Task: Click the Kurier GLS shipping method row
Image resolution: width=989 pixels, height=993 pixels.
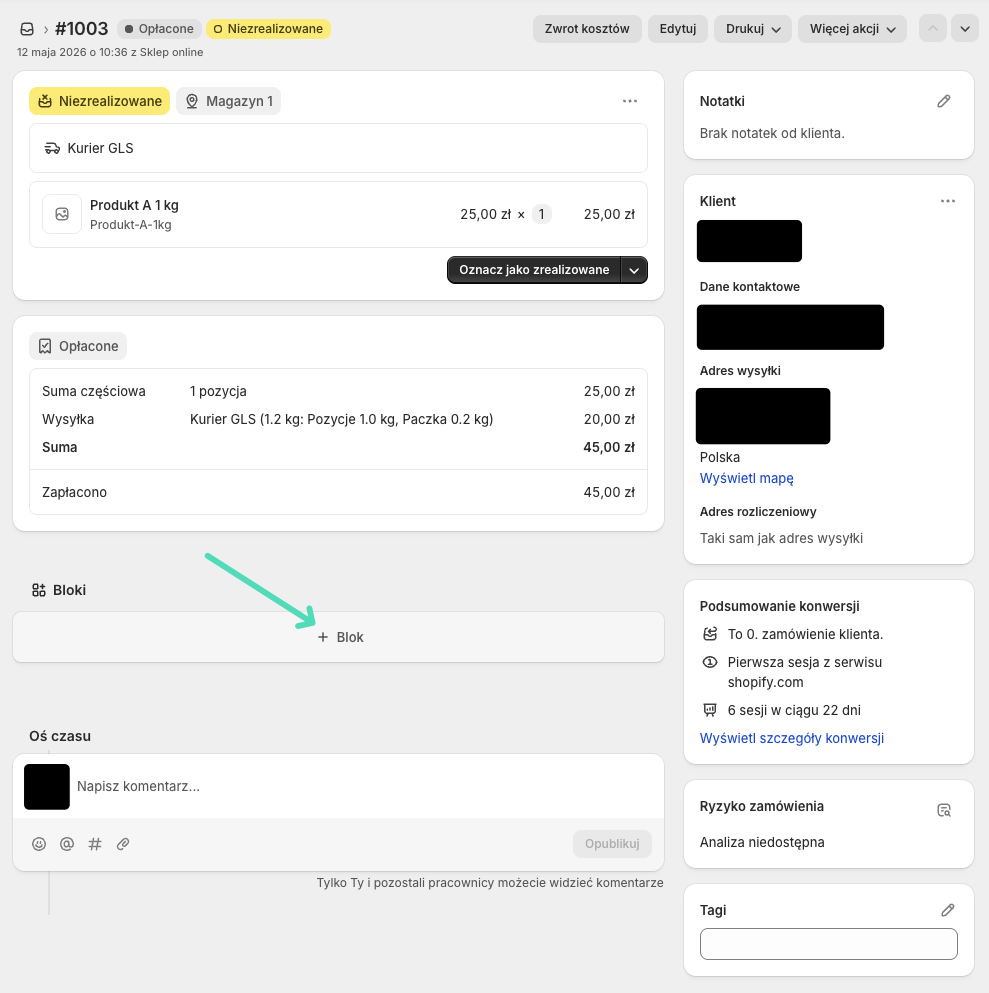Action: point(338,148)
